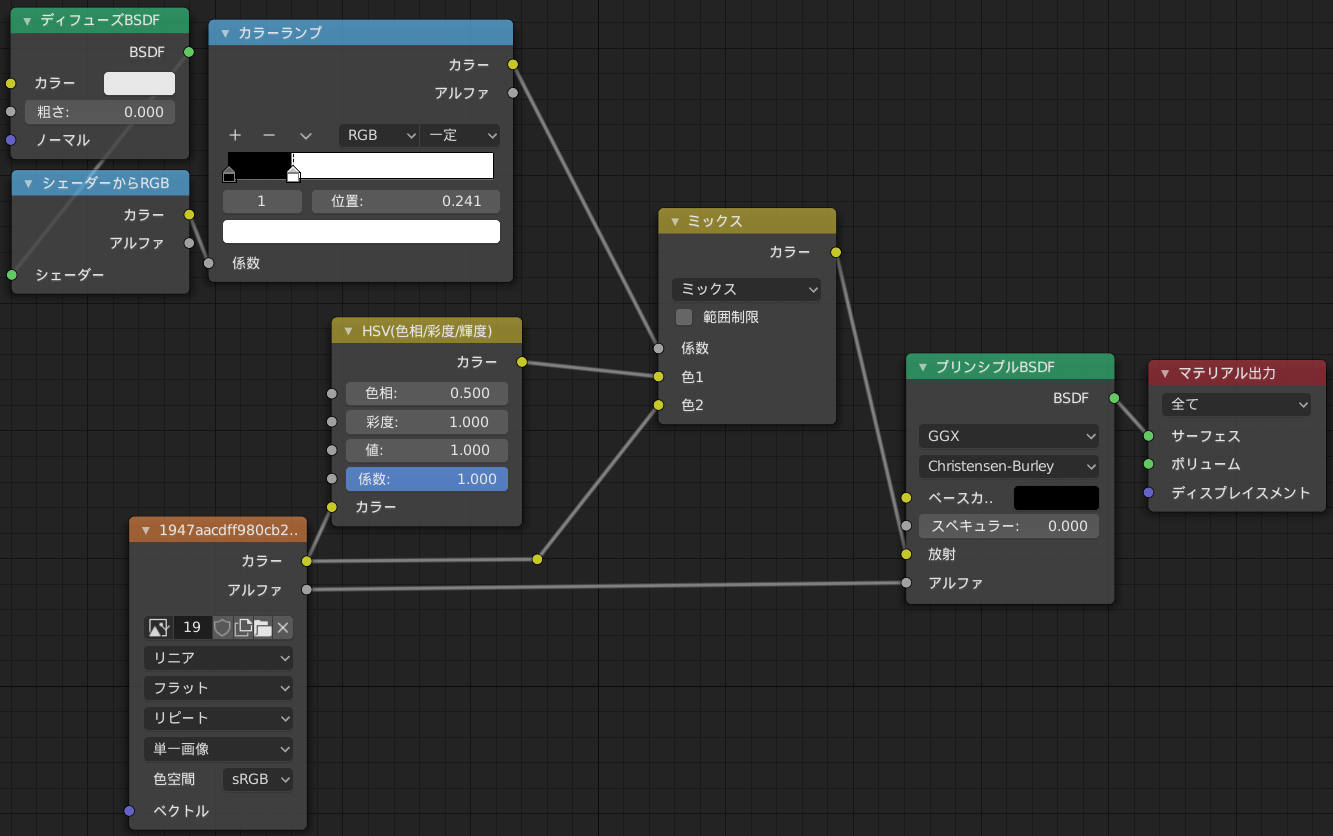Click the ノーマル input socket
The width and height of the screenshot is (1333, 836).
point(12,140)
